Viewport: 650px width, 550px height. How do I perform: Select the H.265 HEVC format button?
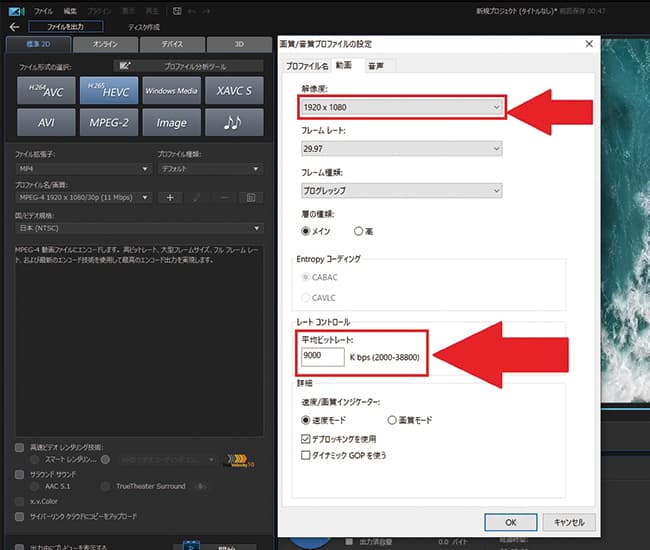point(109,90)
